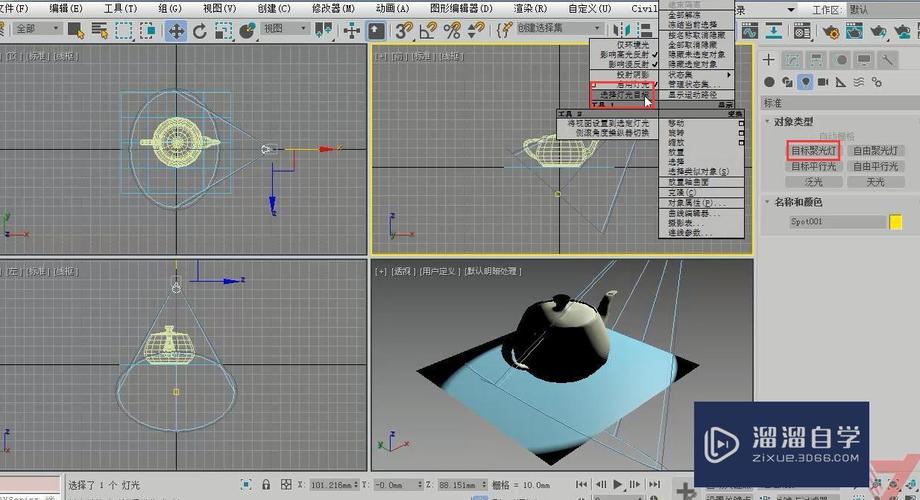The height and width of the screenshot is (500, 920).
Task: Switch to Cameras category icon
Action: click(x=823, y=82)
